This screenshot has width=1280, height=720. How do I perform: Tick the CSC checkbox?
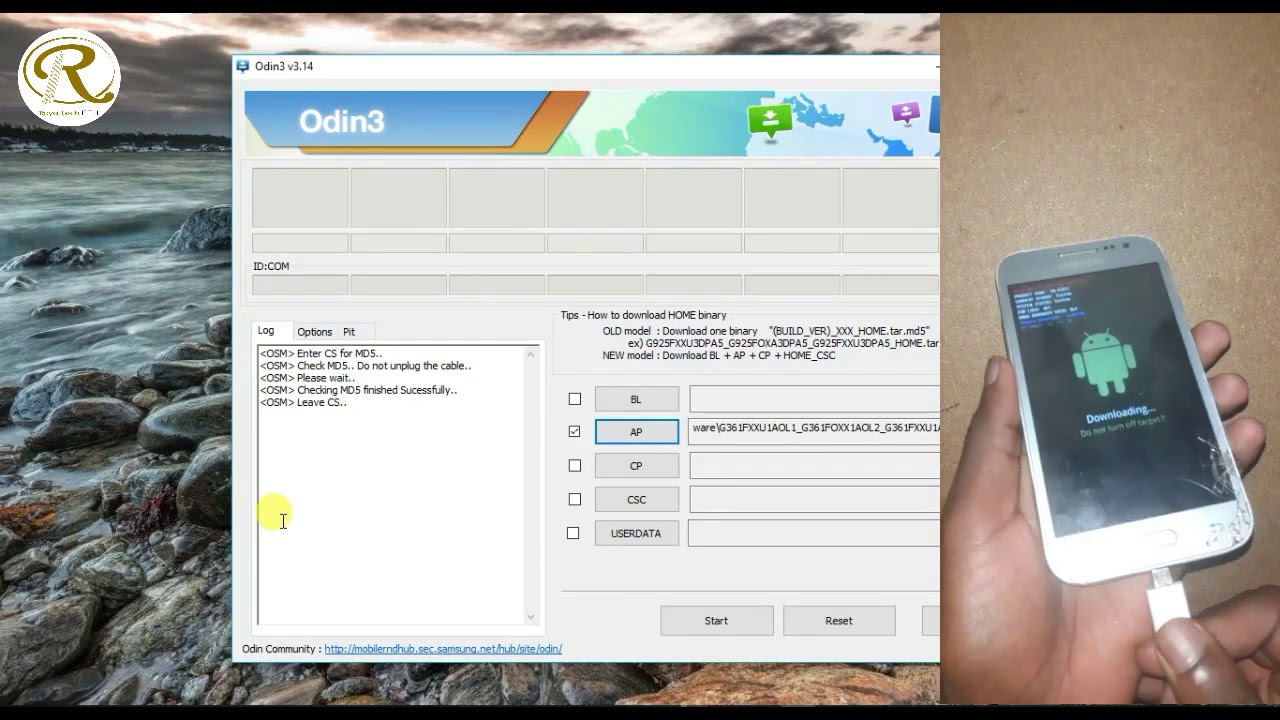pos(574,499)
